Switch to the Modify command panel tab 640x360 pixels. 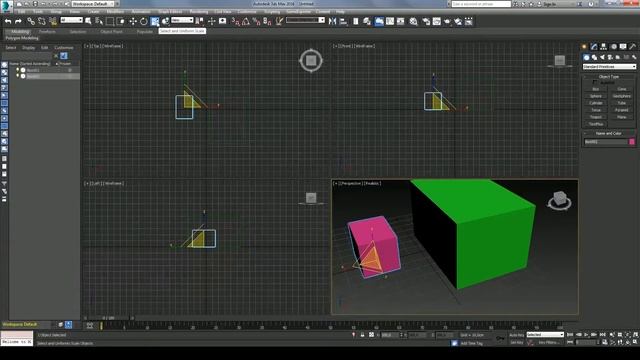click(x=594, y=47)
